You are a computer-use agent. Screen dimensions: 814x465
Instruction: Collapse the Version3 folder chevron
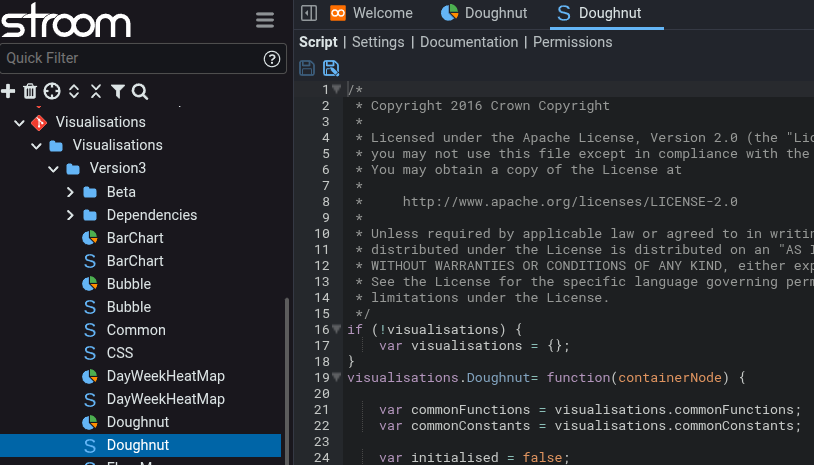click(x=53, y=169)
